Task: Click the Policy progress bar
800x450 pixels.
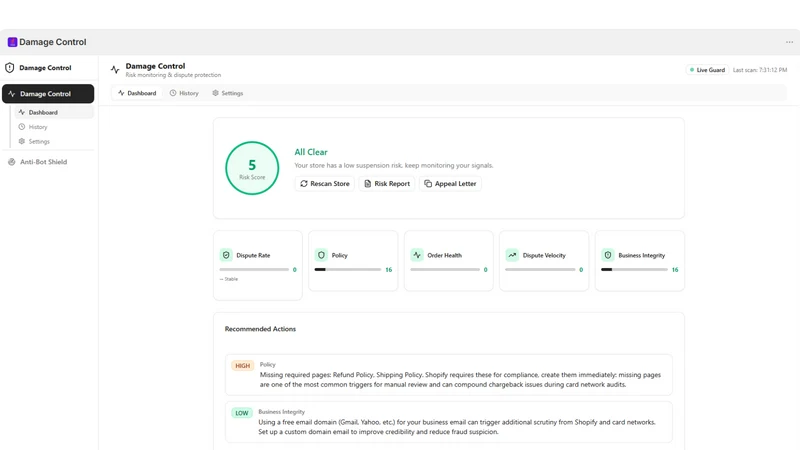Action: point(348,269)
